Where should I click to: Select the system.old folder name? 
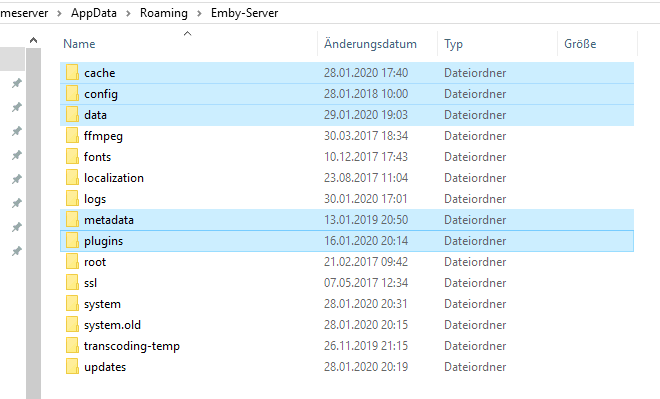pyautogui.click(x=112, y=326)
